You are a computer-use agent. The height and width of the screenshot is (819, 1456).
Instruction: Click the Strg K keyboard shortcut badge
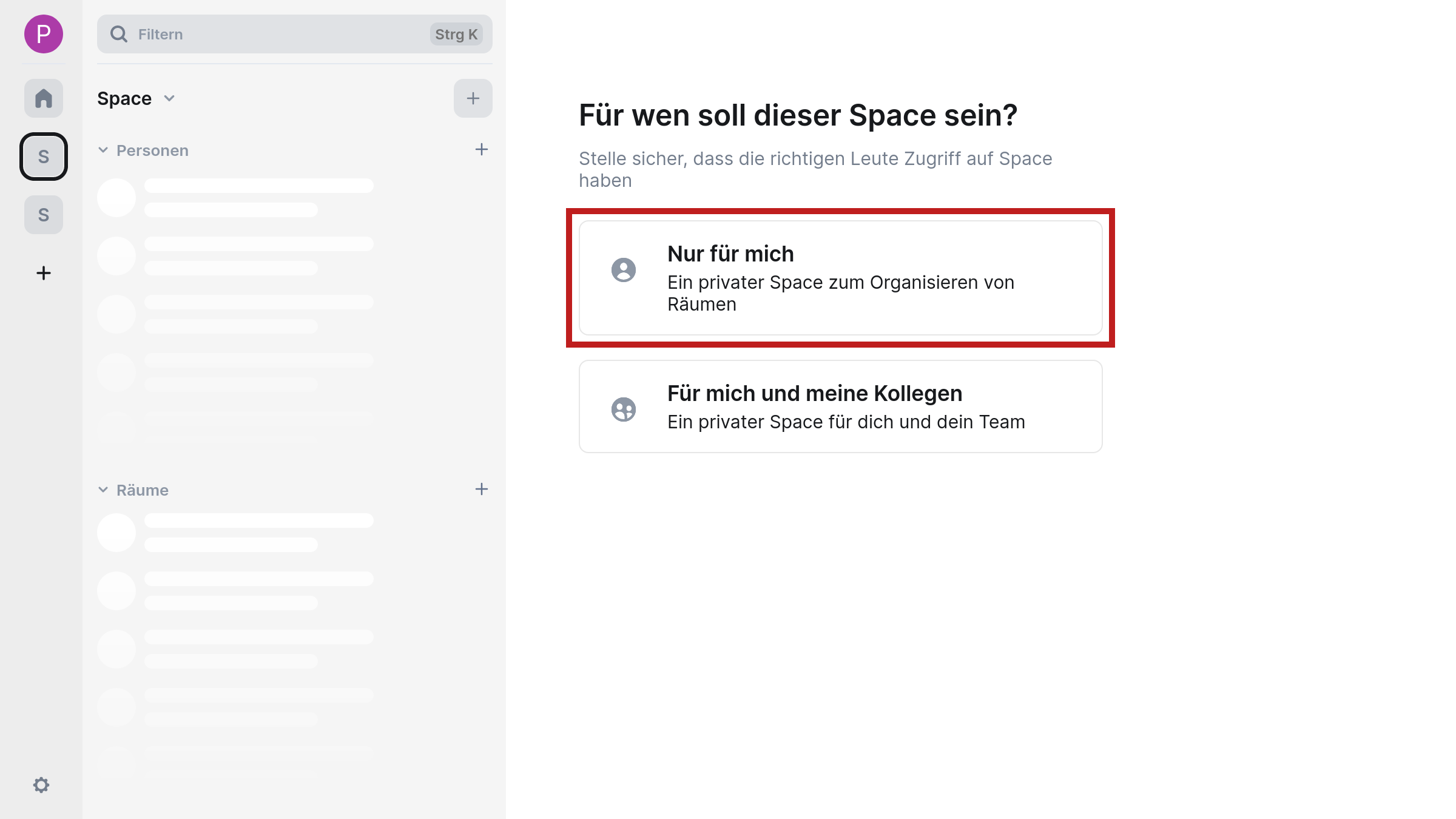[x=455, y=34]
